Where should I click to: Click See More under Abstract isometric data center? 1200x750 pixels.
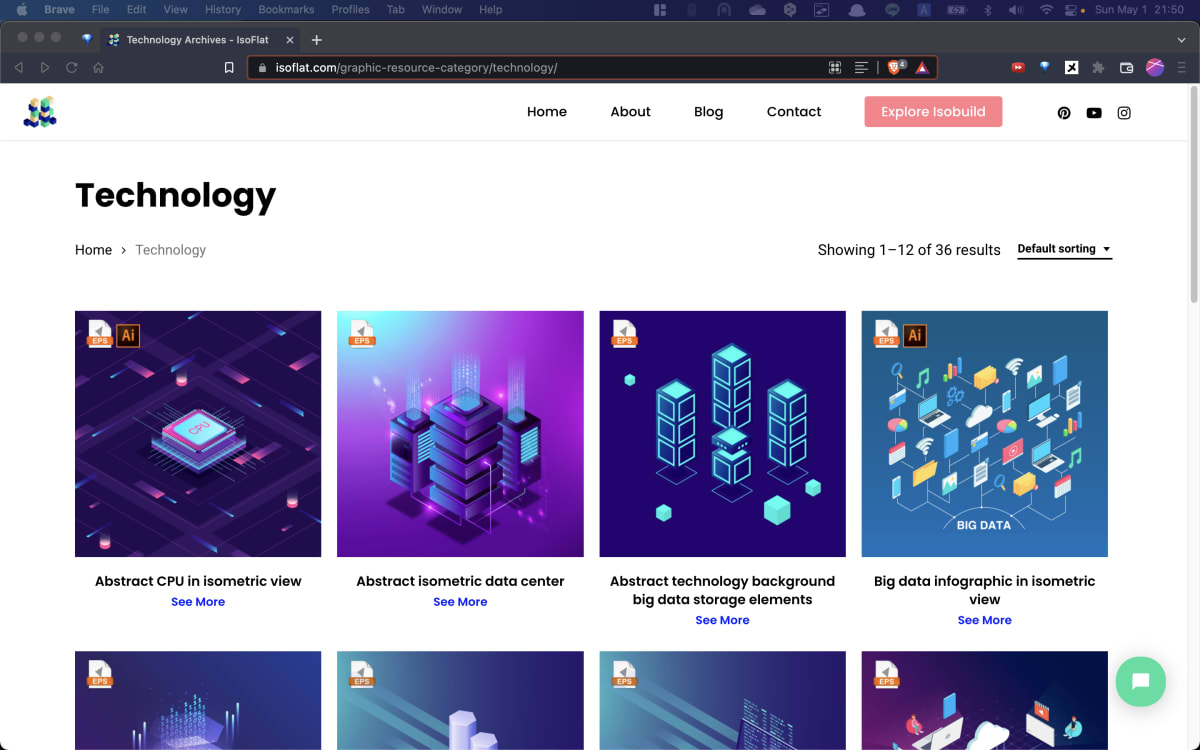pyautogui.click(x=460, y=602)
